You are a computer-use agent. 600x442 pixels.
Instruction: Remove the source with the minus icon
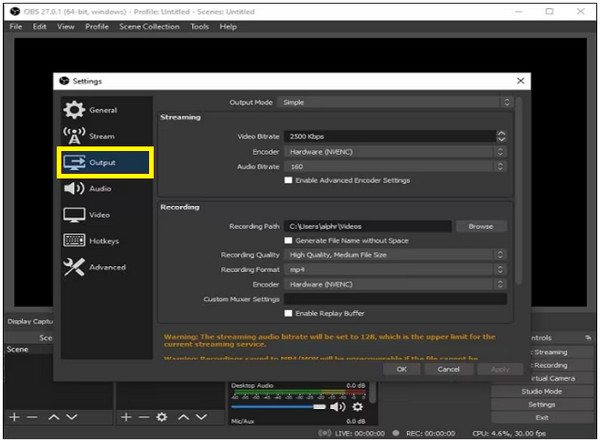pyautogui.click(x=144, y=417)
